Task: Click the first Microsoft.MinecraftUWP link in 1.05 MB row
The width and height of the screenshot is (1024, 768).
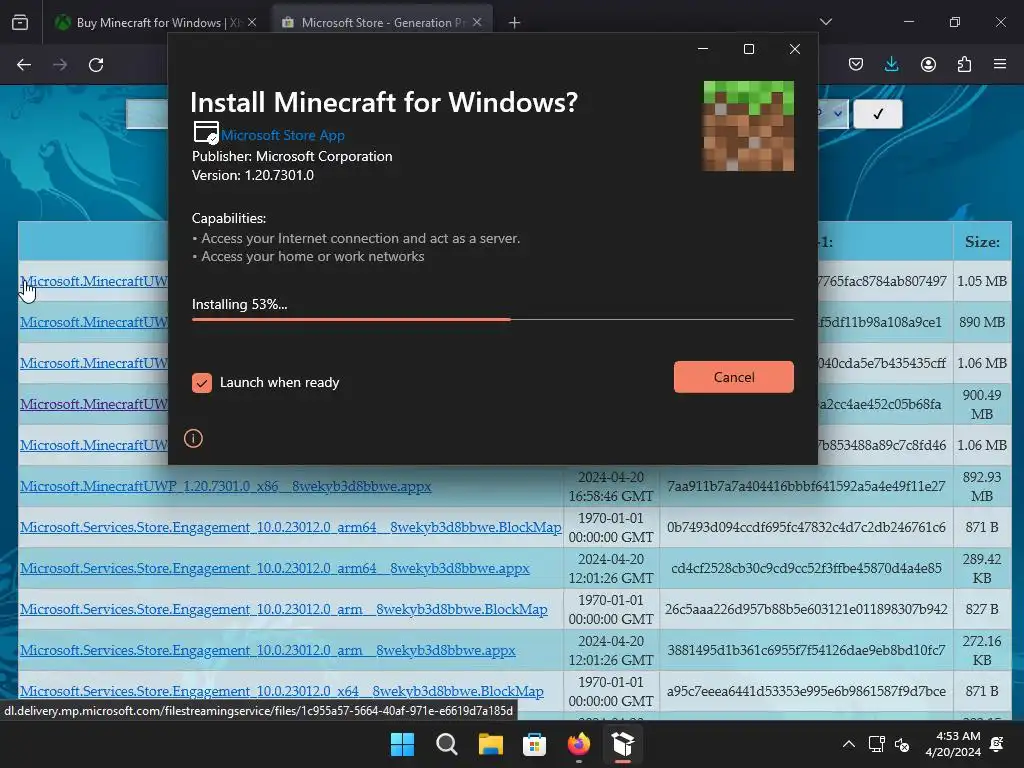Action: (94, 281)
